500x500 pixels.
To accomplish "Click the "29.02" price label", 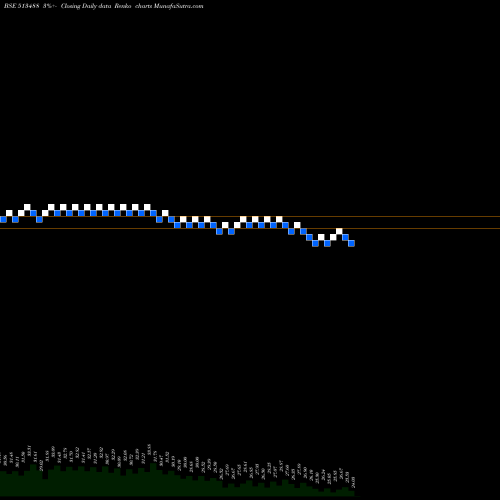I will click(41, 465).
